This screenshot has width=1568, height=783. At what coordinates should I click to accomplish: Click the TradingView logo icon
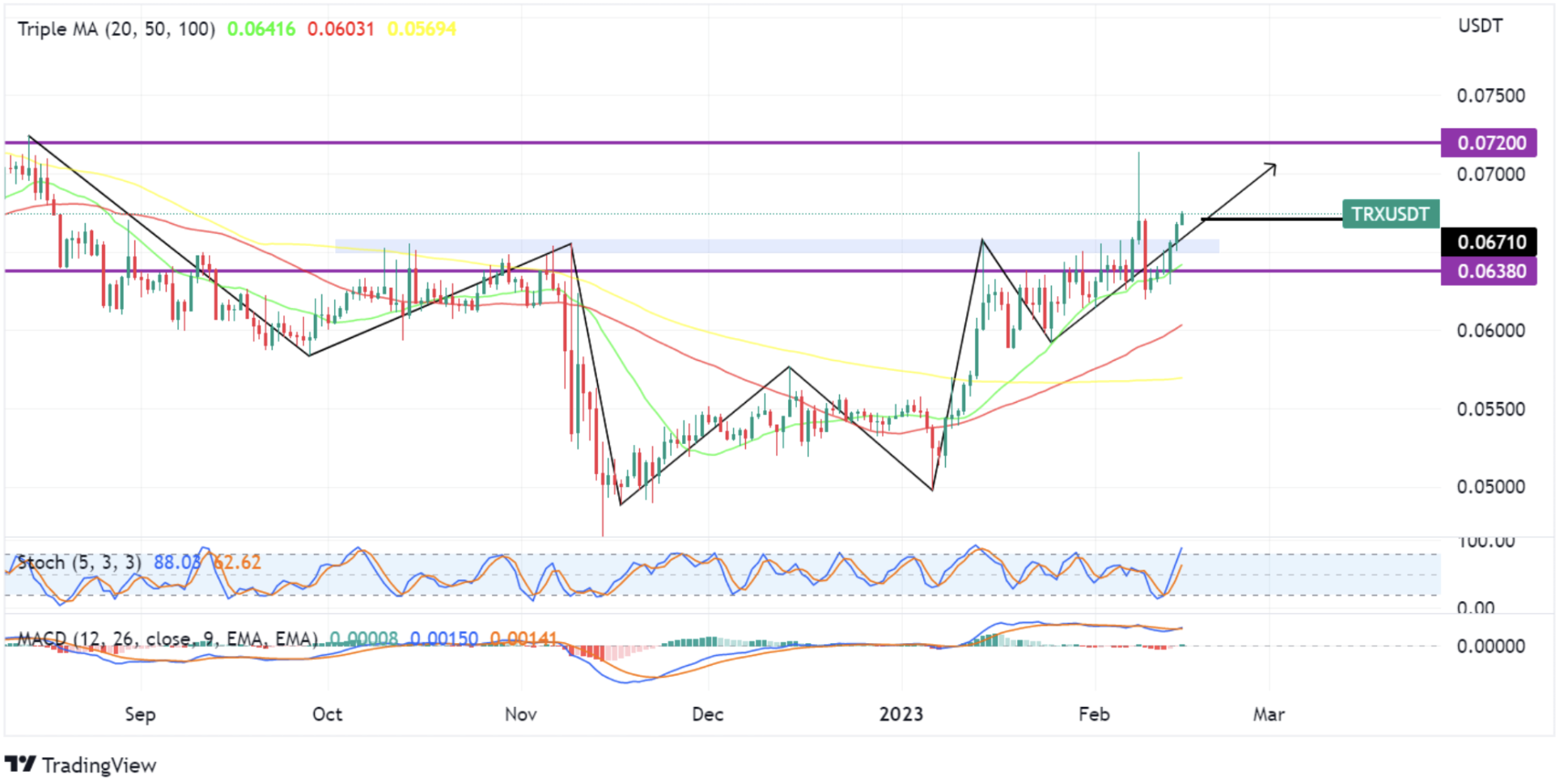[x=20, y=764]
